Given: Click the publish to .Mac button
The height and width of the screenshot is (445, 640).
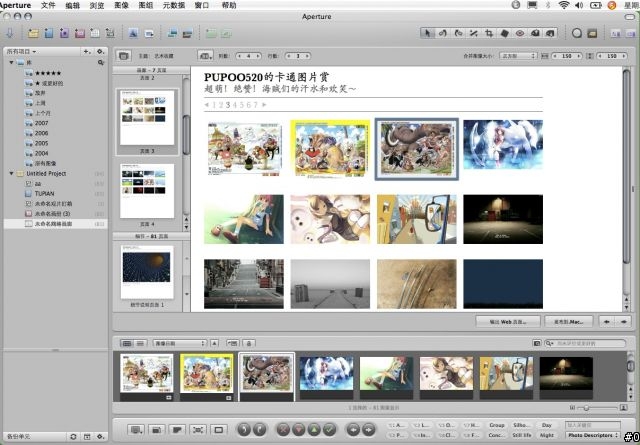Looking at the screenshot, I should pyautogui.click(x=569, y=322).
